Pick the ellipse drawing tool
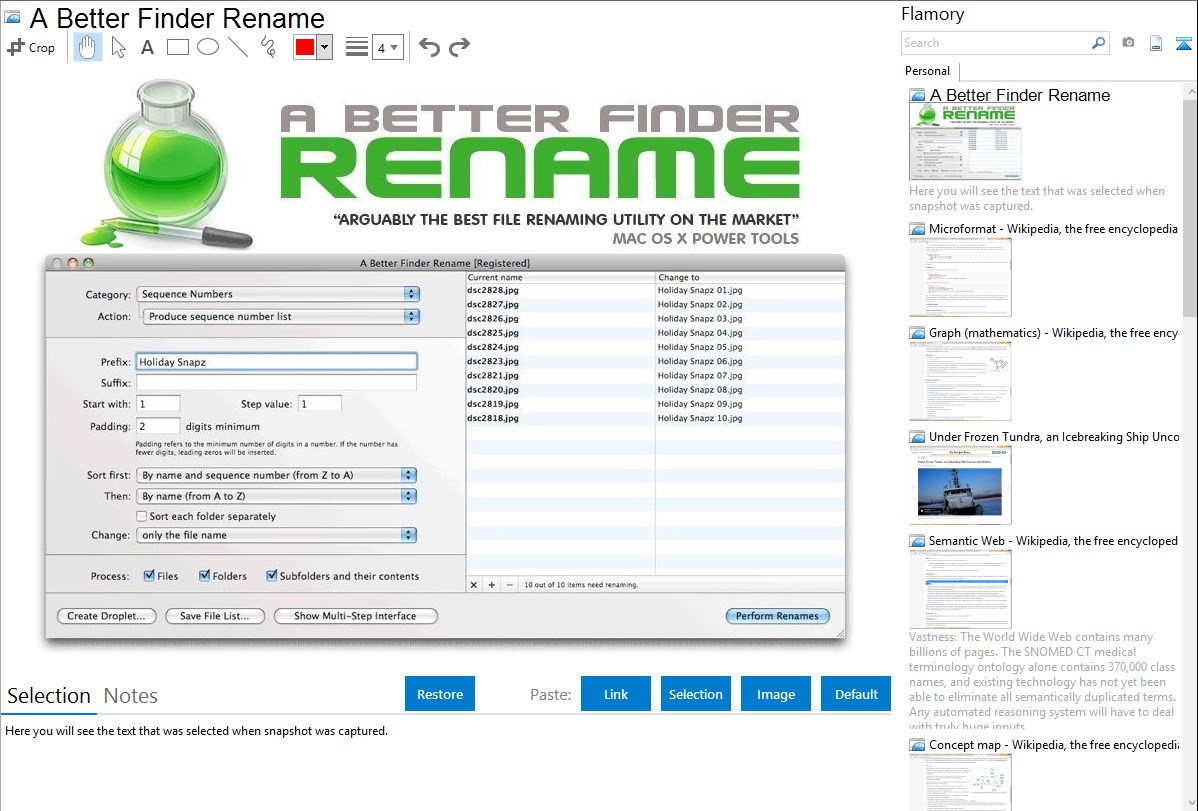The image size is (1198, 811). (x=208, y=47)
